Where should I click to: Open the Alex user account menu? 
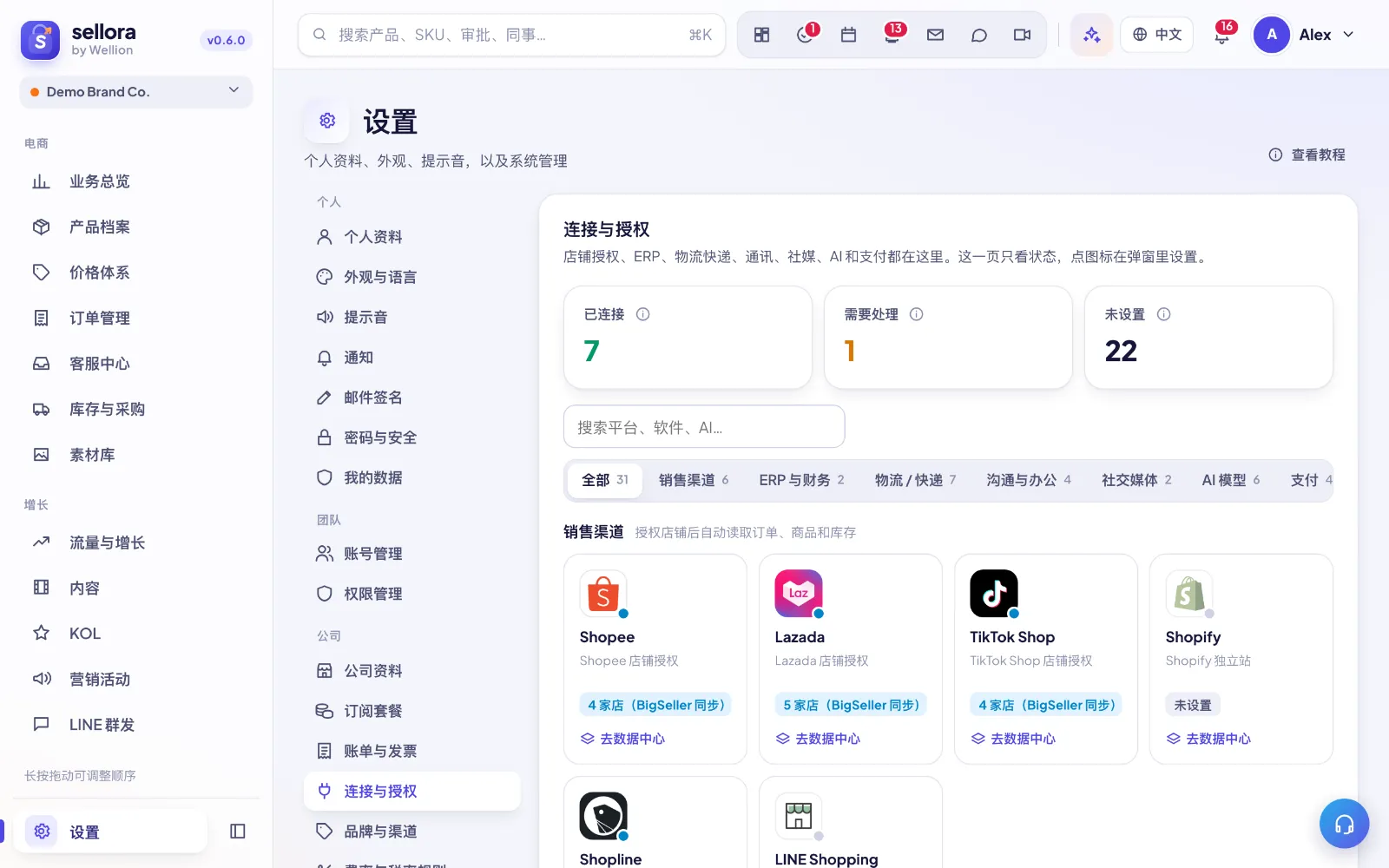1305,35
